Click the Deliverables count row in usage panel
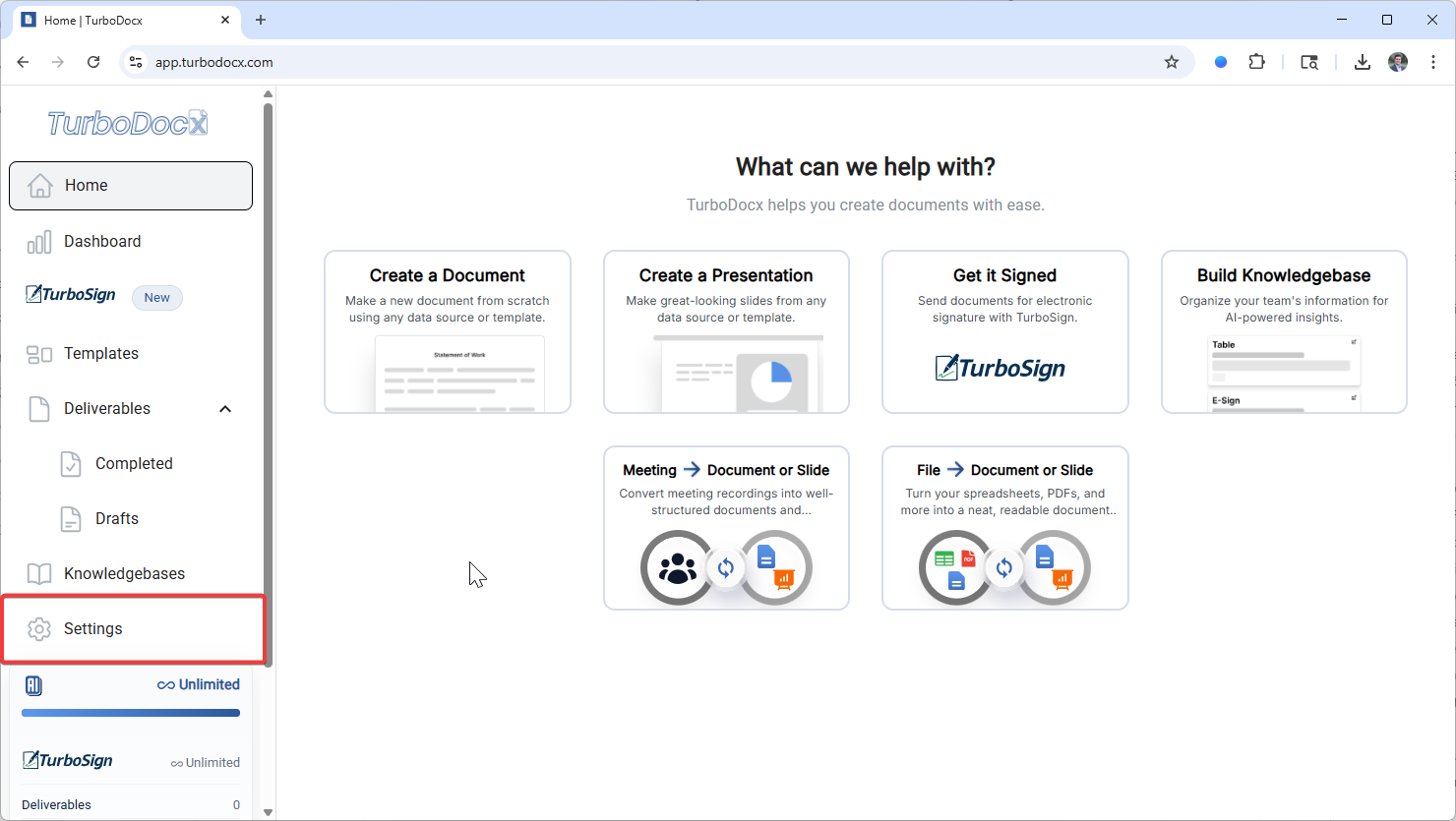The image size is (1456, 821). coord(131,804)
